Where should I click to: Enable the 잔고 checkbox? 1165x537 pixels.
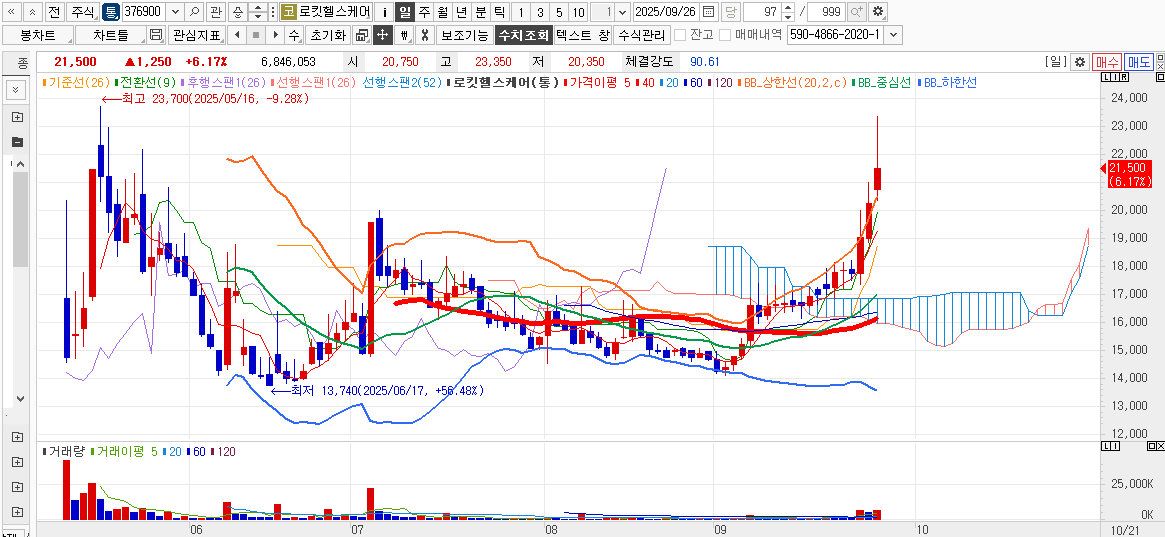680,35
